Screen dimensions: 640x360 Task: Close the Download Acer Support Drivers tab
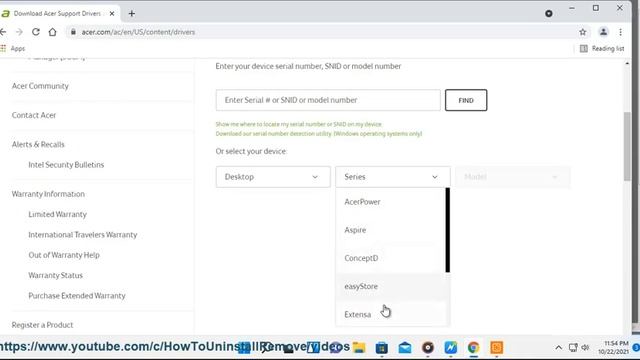pos(112,13)
